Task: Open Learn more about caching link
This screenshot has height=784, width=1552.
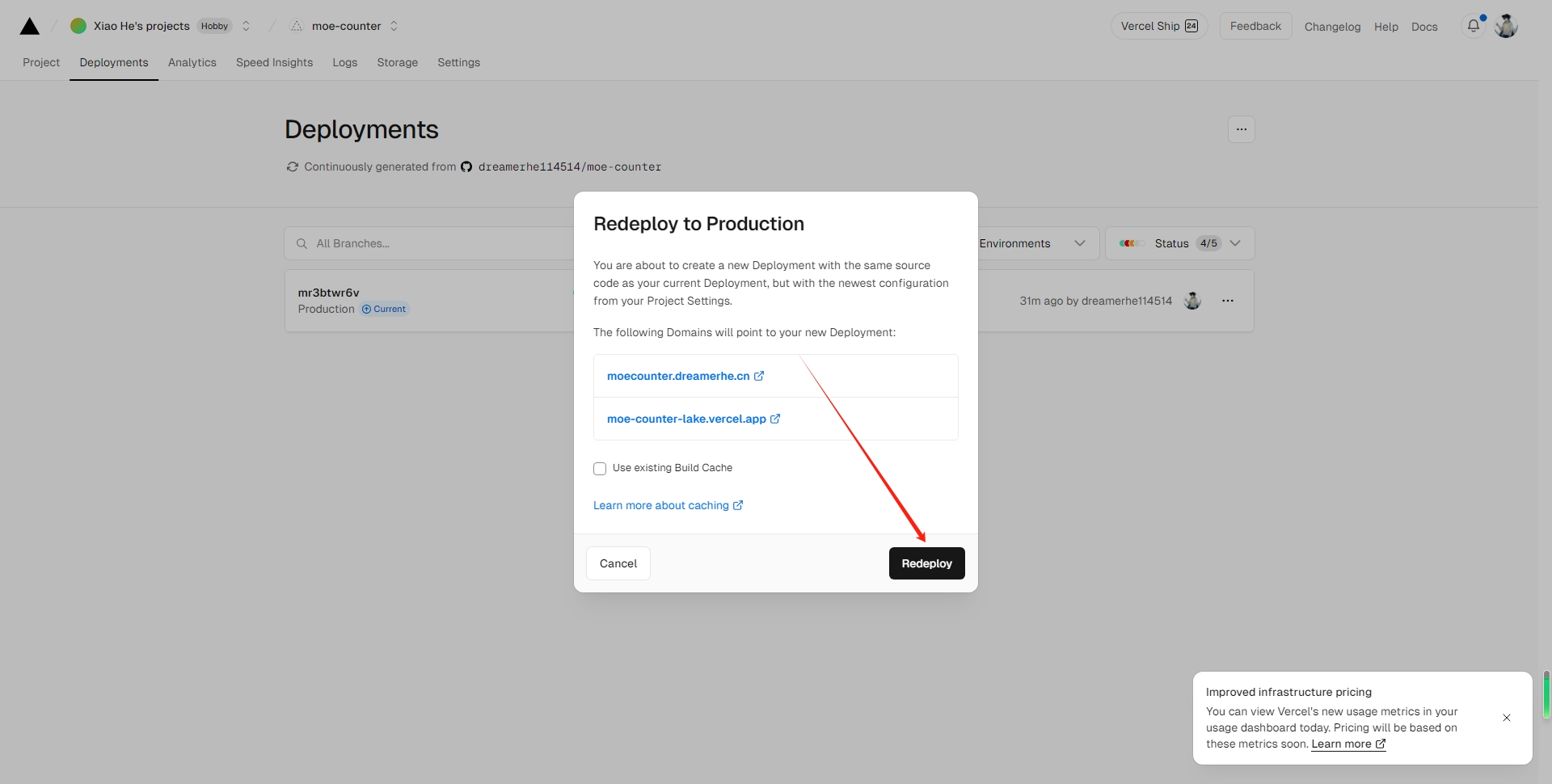Action: pos(661,505)
